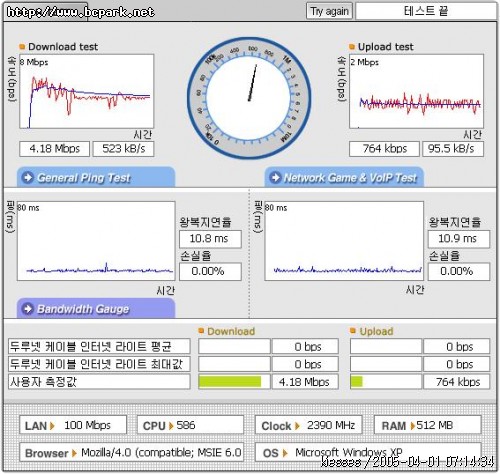Screen dimensions: 500x474
Task: Click the orange bullet next to Download test
Action: (x=22, y=47)
